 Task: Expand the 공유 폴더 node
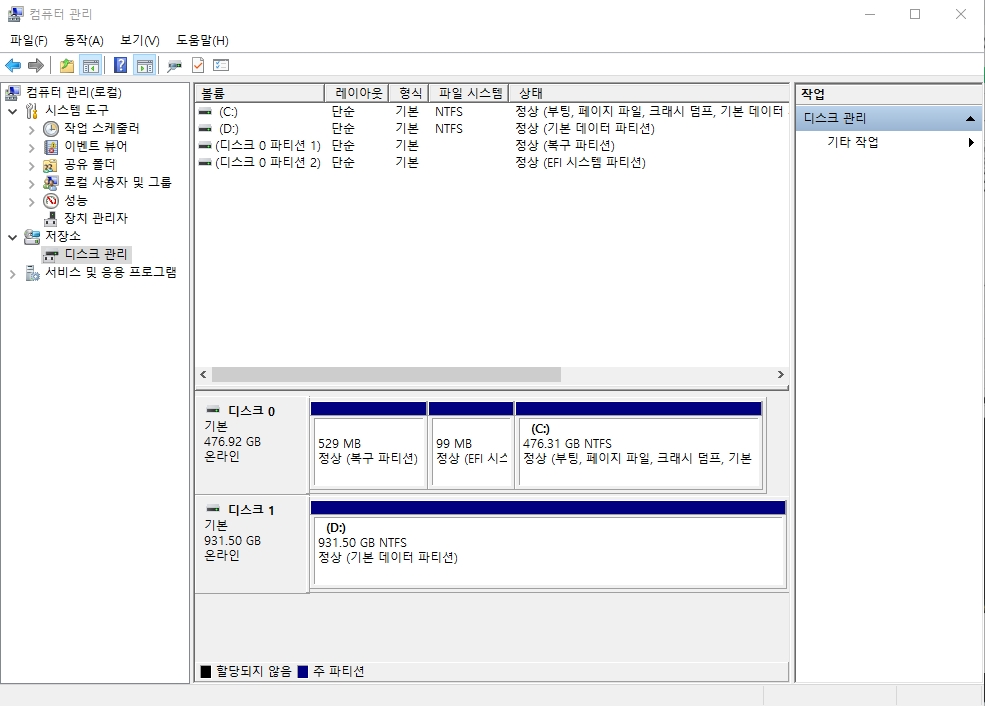pyautogui.click(x=31, y=166)
